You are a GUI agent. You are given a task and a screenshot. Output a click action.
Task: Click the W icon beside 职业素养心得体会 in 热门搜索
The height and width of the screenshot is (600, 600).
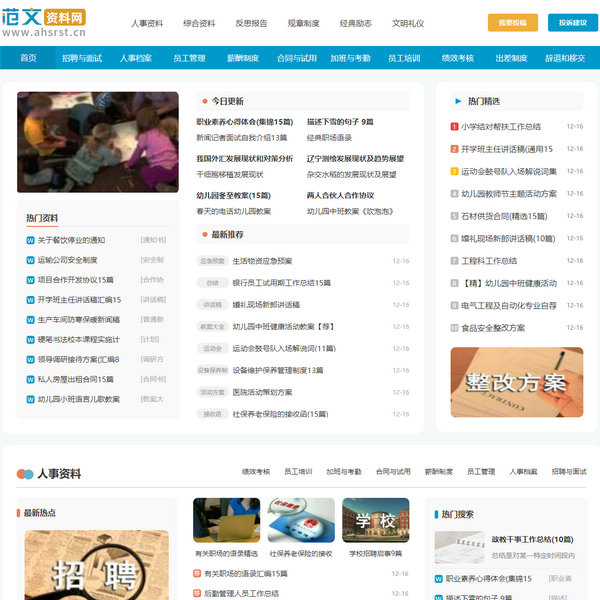pyautogui.click(x=438, y=579)
